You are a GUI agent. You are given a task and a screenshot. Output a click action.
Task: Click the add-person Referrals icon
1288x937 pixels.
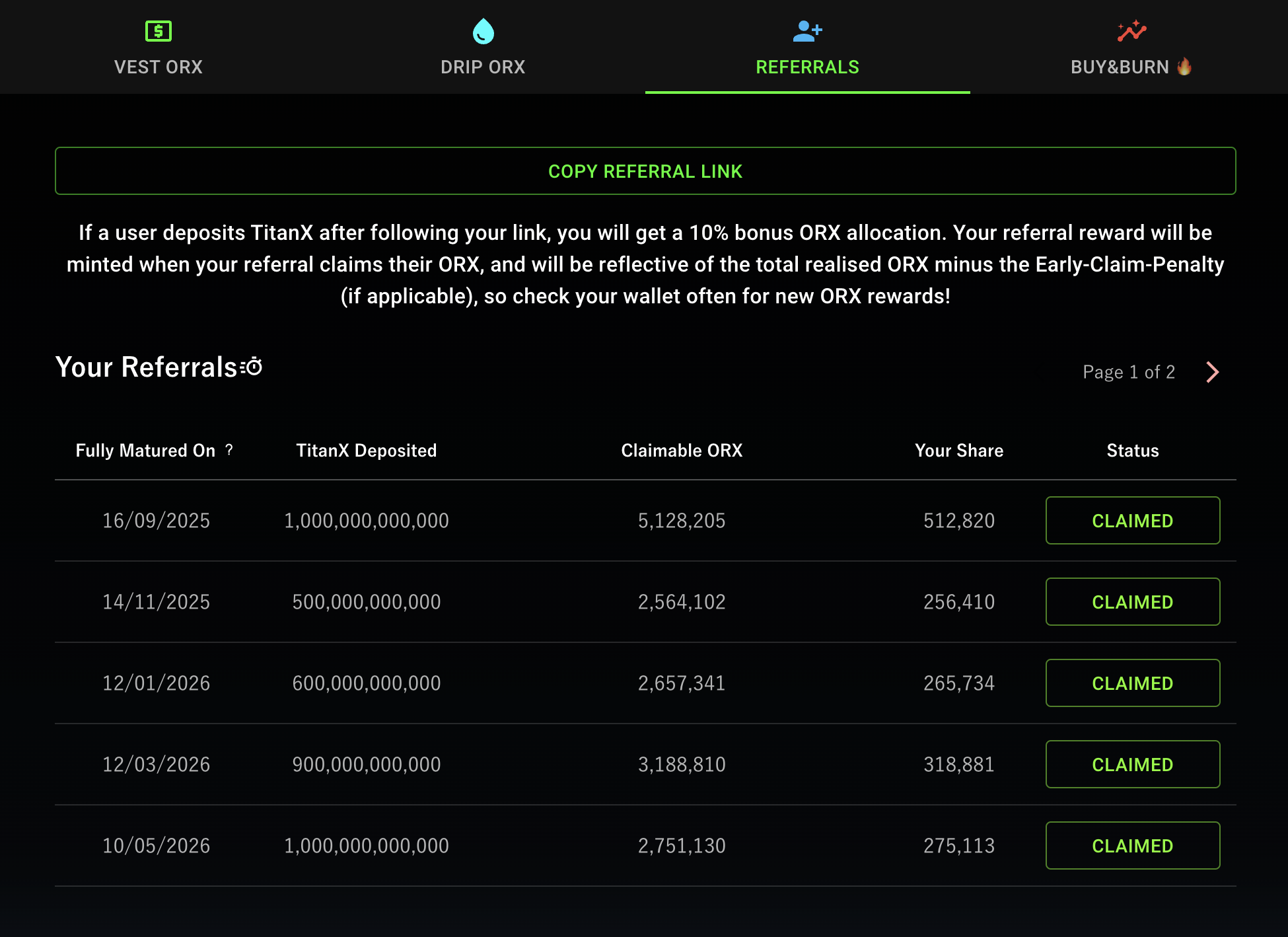pos(807,31)
